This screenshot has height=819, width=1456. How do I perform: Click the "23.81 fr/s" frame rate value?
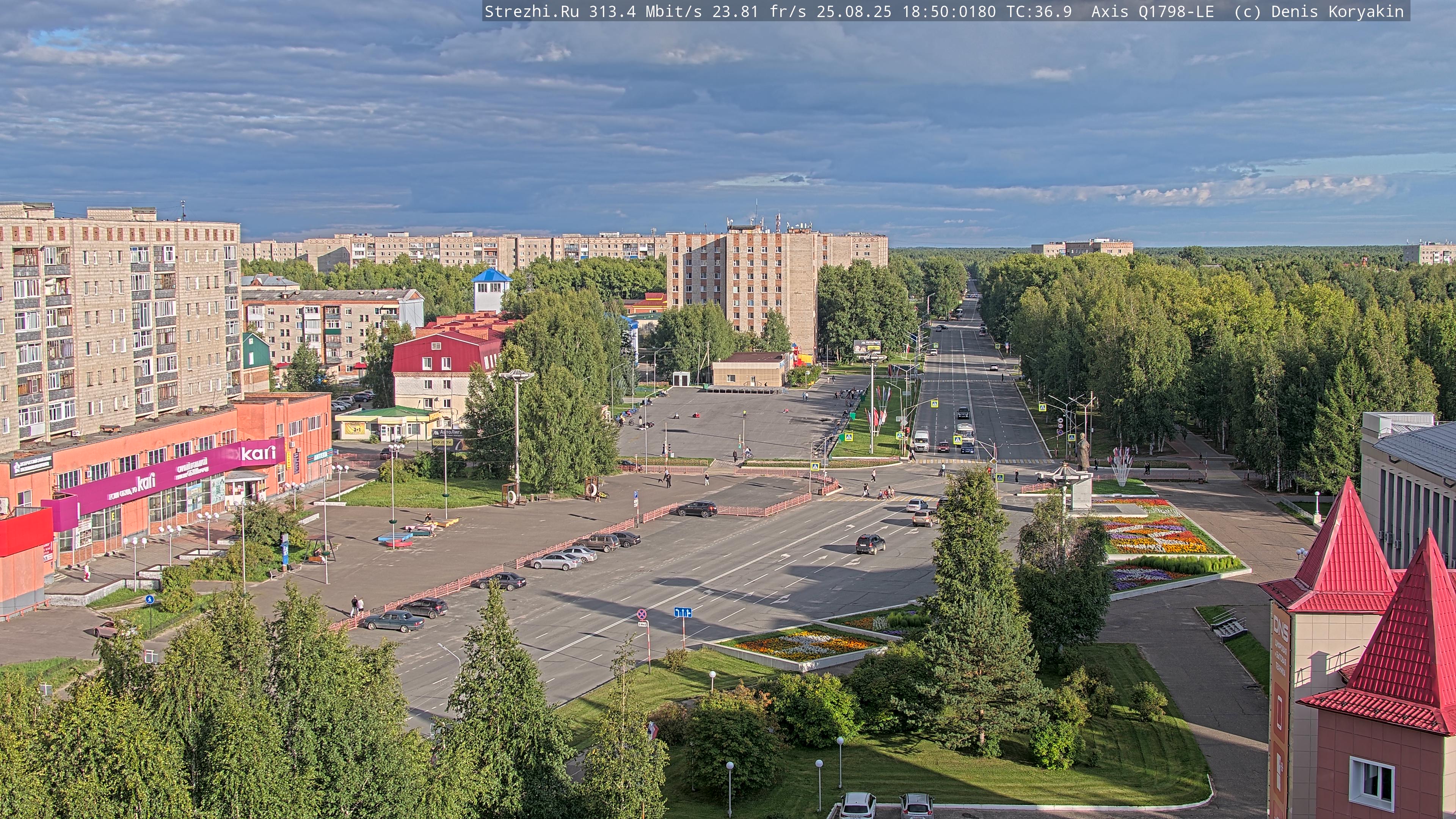759,11
